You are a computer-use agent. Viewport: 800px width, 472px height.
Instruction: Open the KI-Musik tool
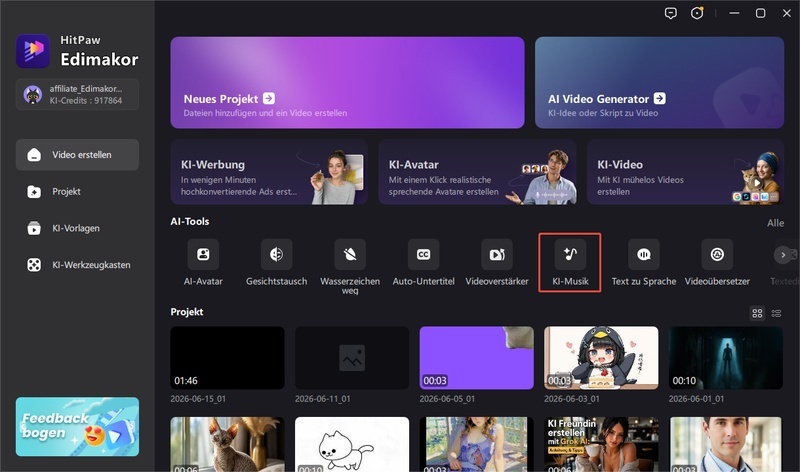[x=570, y=254]
